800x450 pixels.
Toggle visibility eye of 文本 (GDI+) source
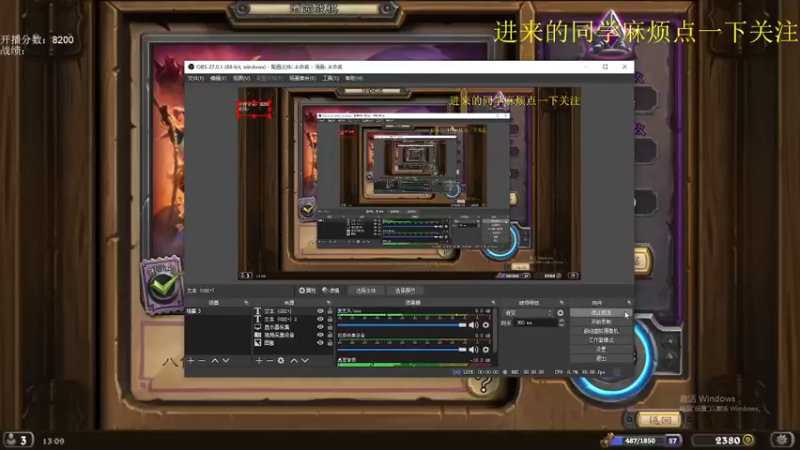[320, 311]
